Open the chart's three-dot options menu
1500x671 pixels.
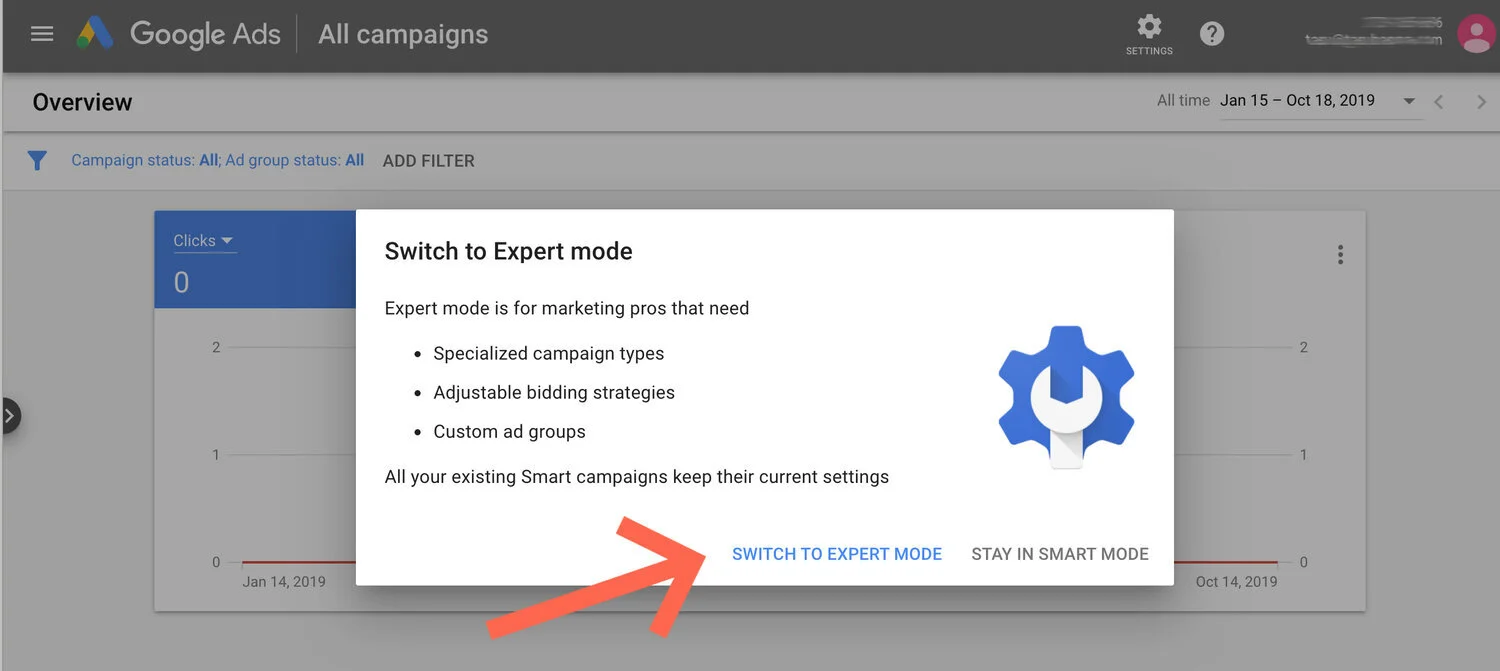tap(1340, 255)
